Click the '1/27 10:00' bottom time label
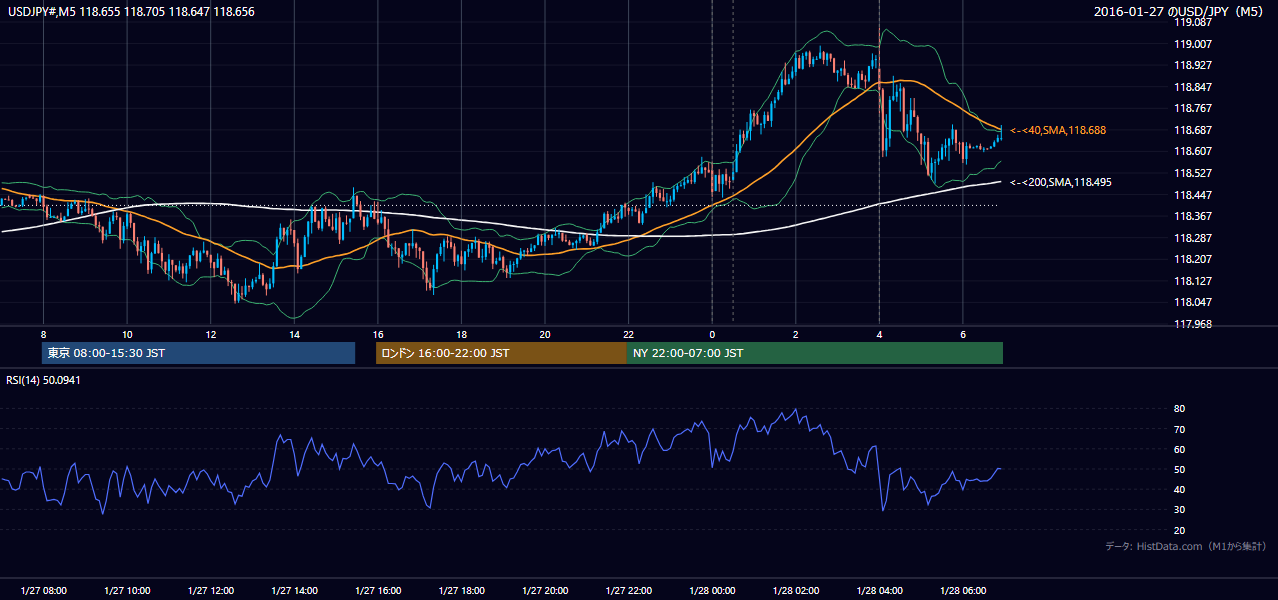 click(127, 591)
